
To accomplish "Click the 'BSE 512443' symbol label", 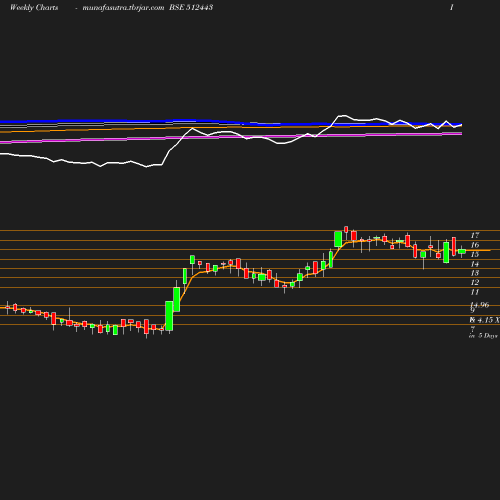I will pos(191,7).
